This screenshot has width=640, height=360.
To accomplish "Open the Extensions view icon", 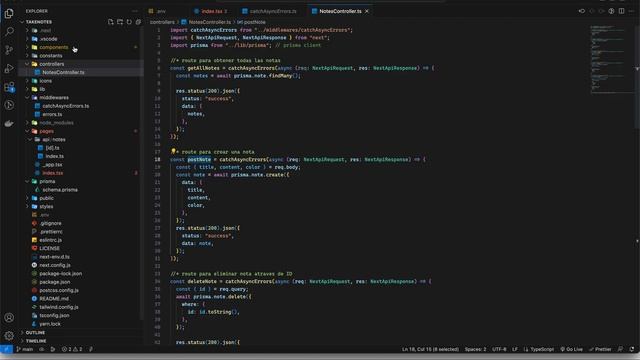I will [9, 87].
